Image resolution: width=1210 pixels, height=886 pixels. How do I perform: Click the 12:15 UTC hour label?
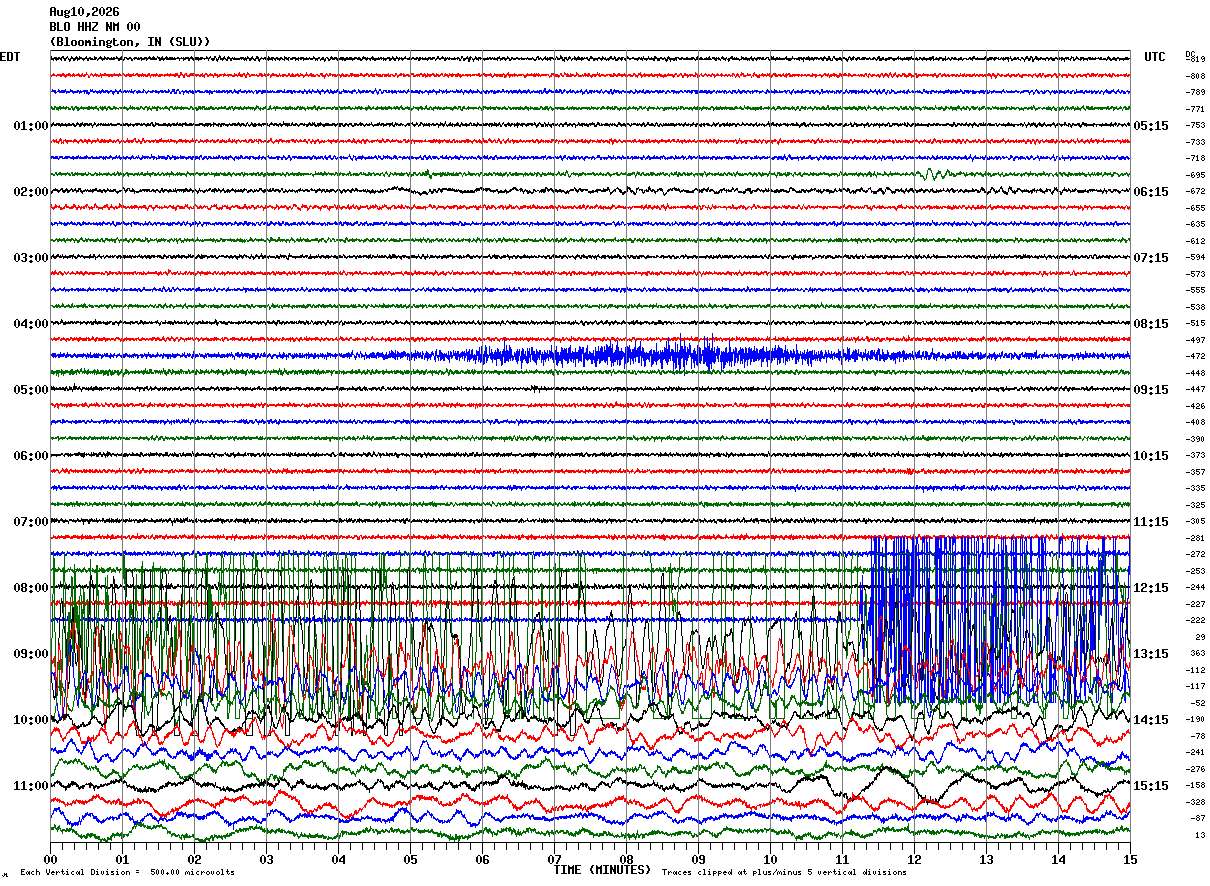1151,588
